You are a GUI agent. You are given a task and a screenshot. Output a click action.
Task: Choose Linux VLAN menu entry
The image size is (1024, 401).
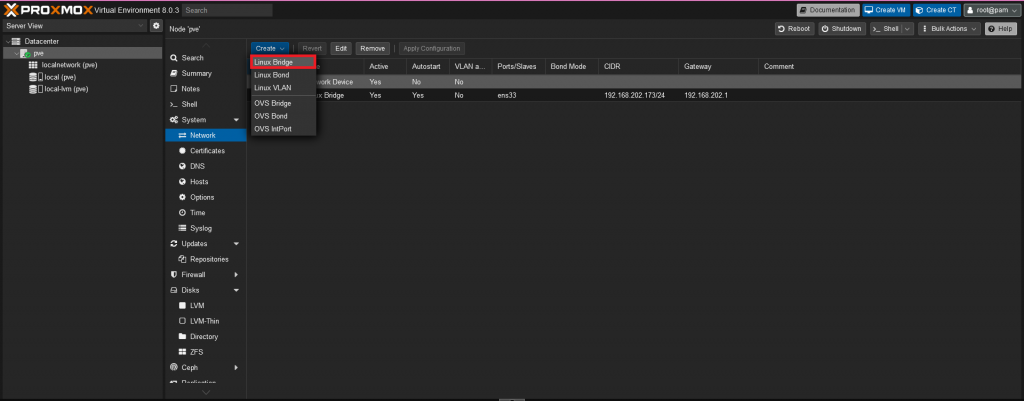283,88
